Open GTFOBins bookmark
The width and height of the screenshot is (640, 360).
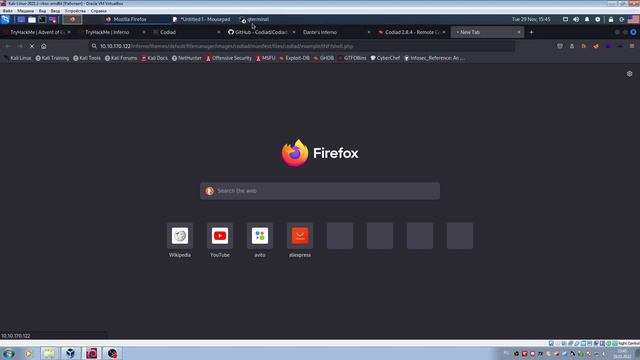click(352, 58)
